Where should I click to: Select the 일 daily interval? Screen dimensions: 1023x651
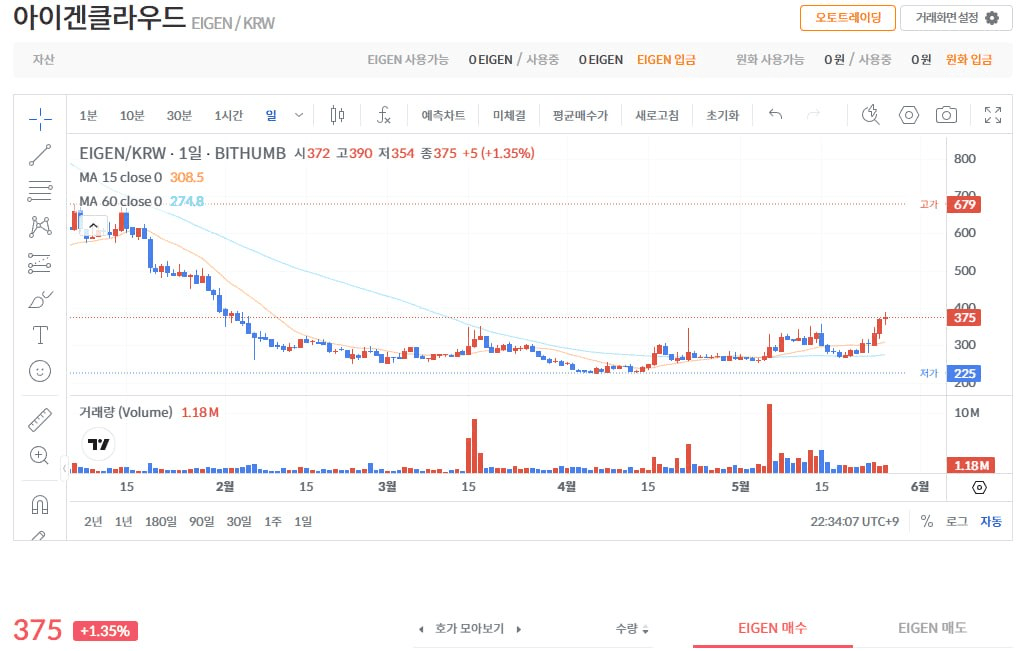(271, 115)
